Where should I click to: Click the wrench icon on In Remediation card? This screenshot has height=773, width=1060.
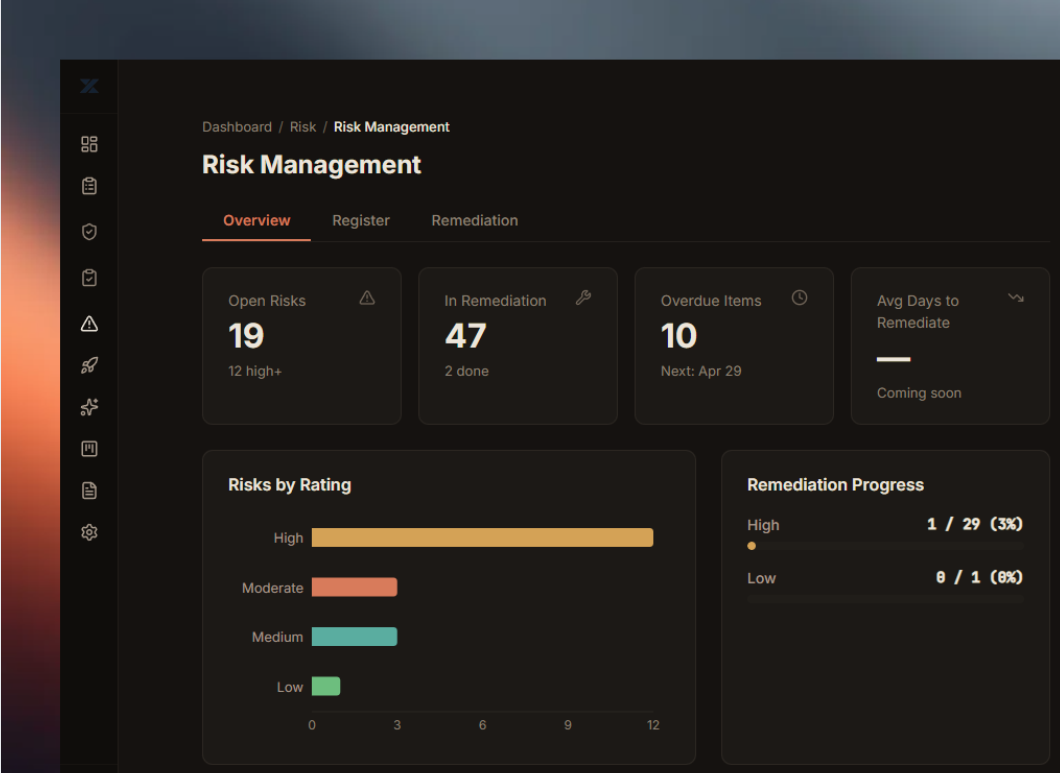point(583,298)
